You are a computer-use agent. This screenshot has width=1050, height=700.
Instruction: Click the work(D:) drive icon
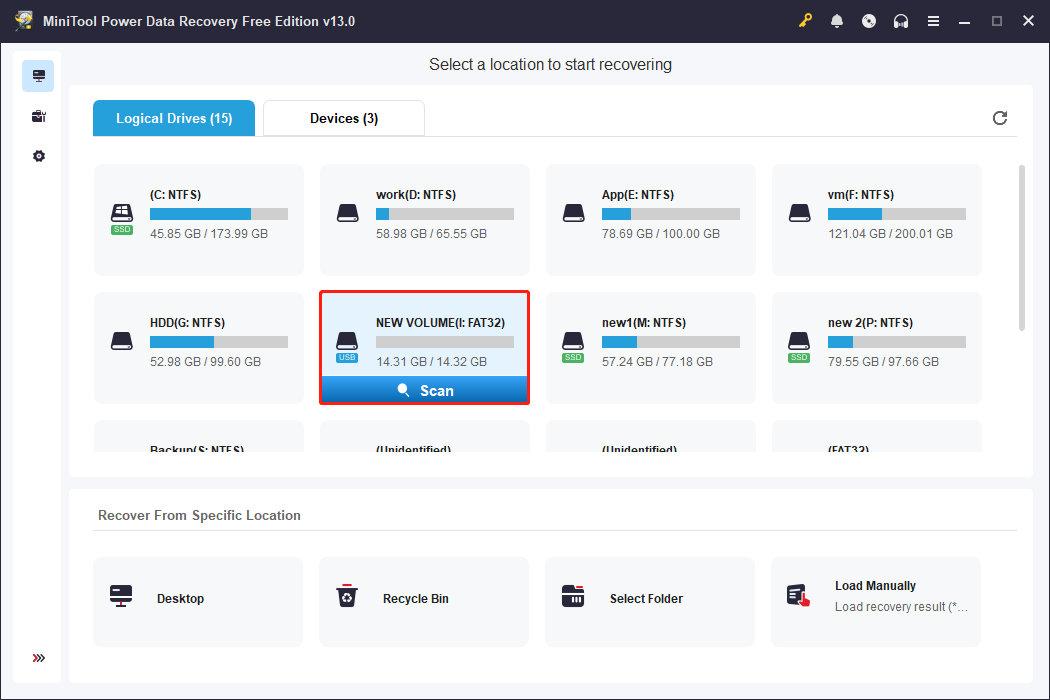point(348,213)
